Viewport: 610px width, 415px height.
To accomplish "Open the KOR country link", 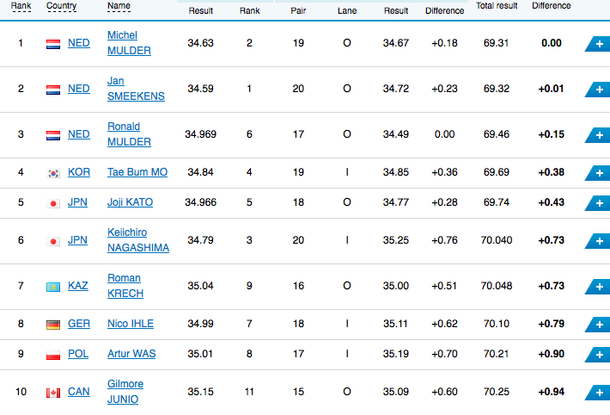I will [79, 172].
